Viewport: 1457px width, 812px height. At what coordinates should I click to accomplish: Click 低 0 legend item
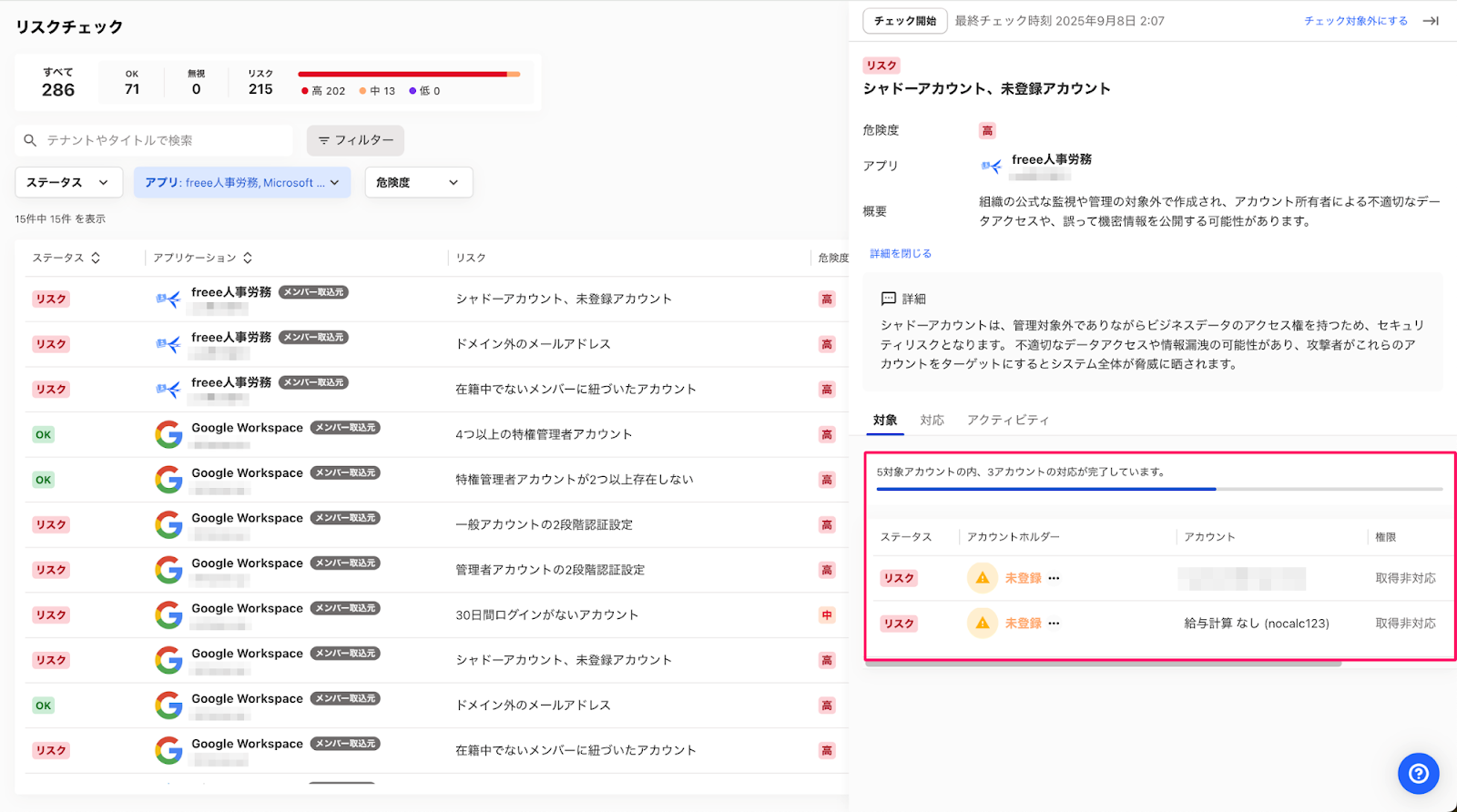click(x=424, y=91)
